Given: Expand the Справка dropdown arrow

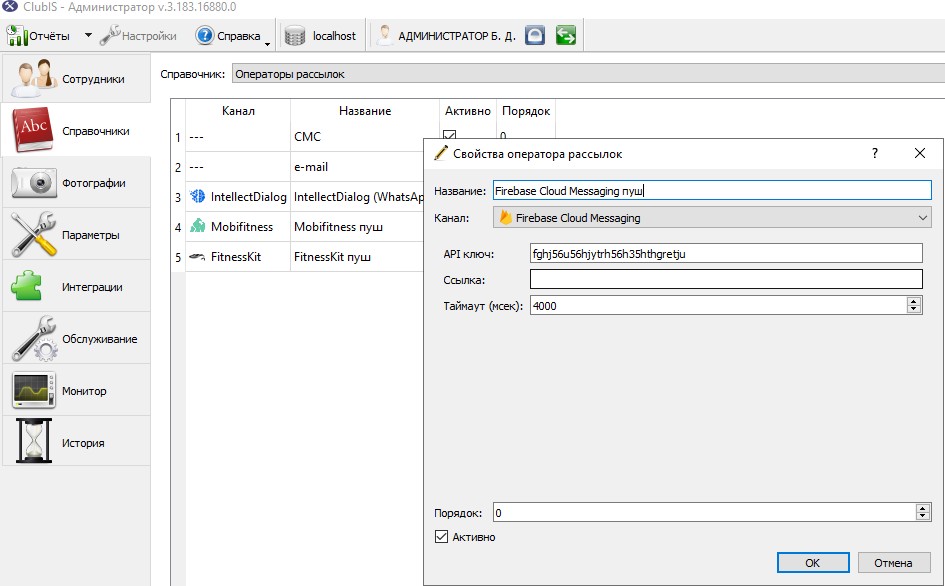Looking at the screenshot, I should click(268, 44).
